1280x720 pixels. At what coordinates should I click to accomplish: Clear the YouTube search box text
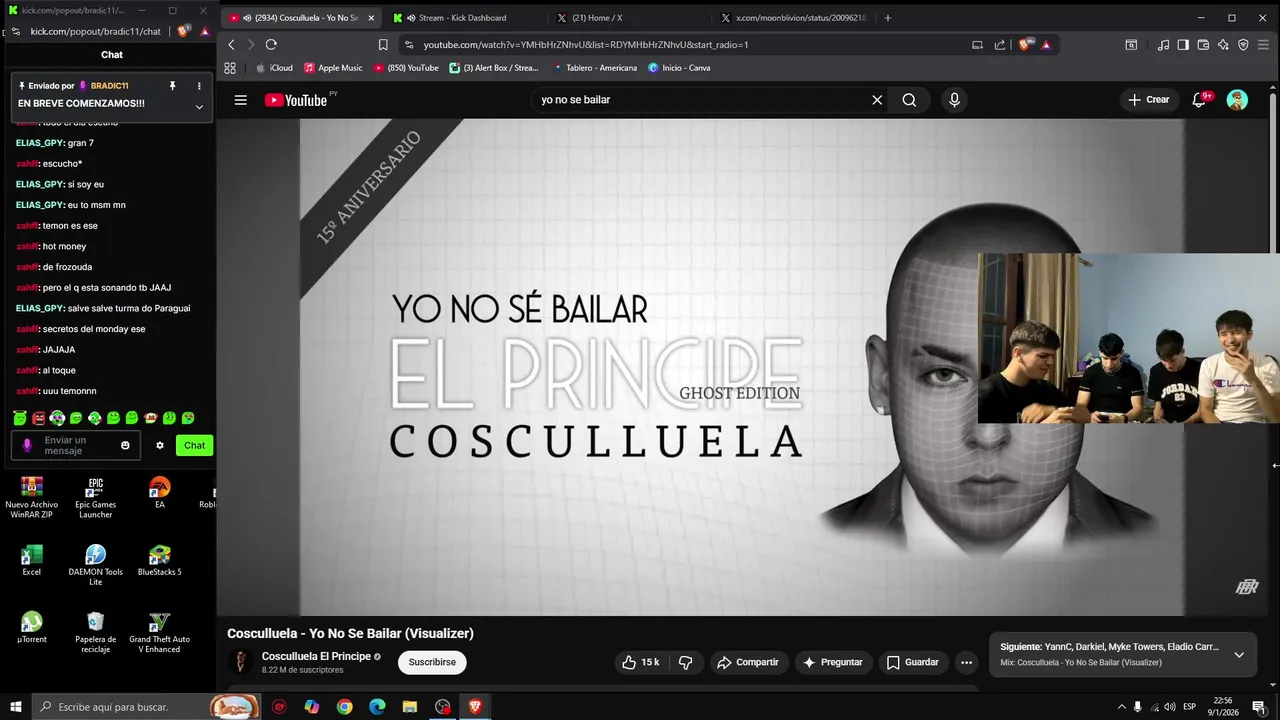[877, 100]
